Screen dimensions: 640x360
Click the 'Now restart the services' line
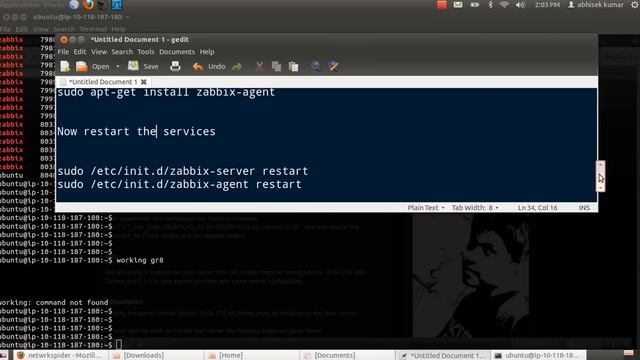[136, 131]
